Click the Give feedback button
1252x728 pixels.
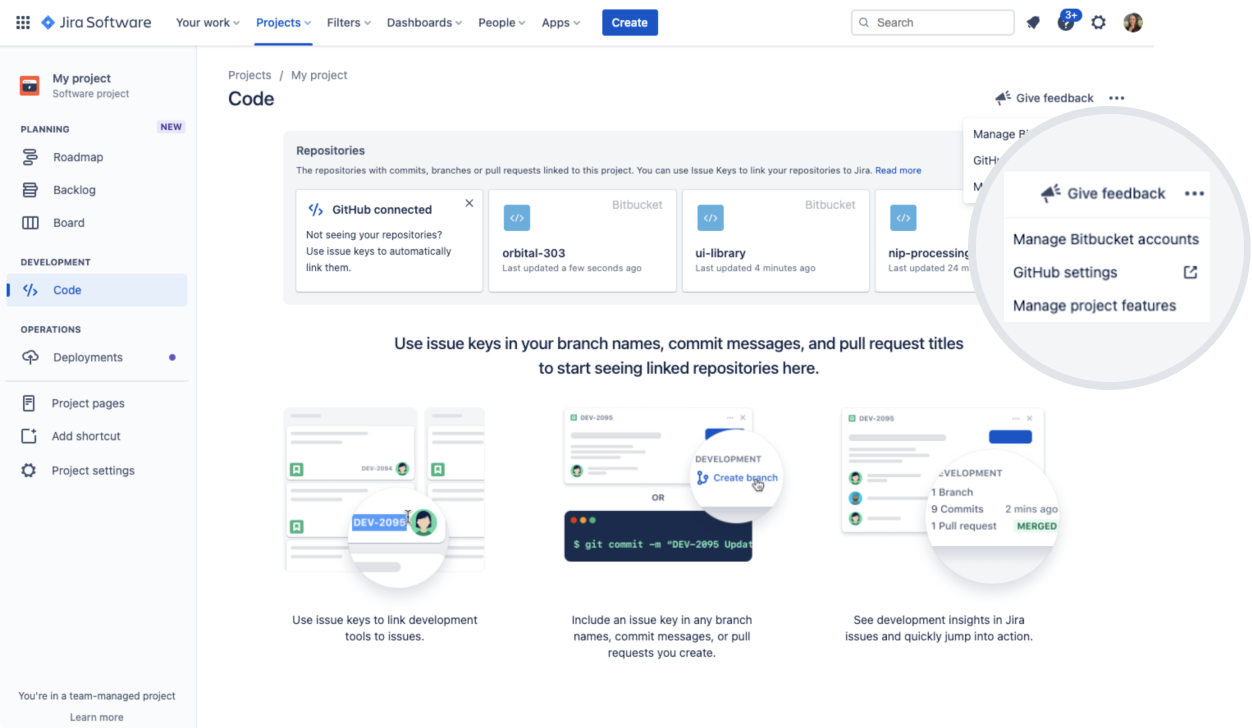pos(1045,98)
